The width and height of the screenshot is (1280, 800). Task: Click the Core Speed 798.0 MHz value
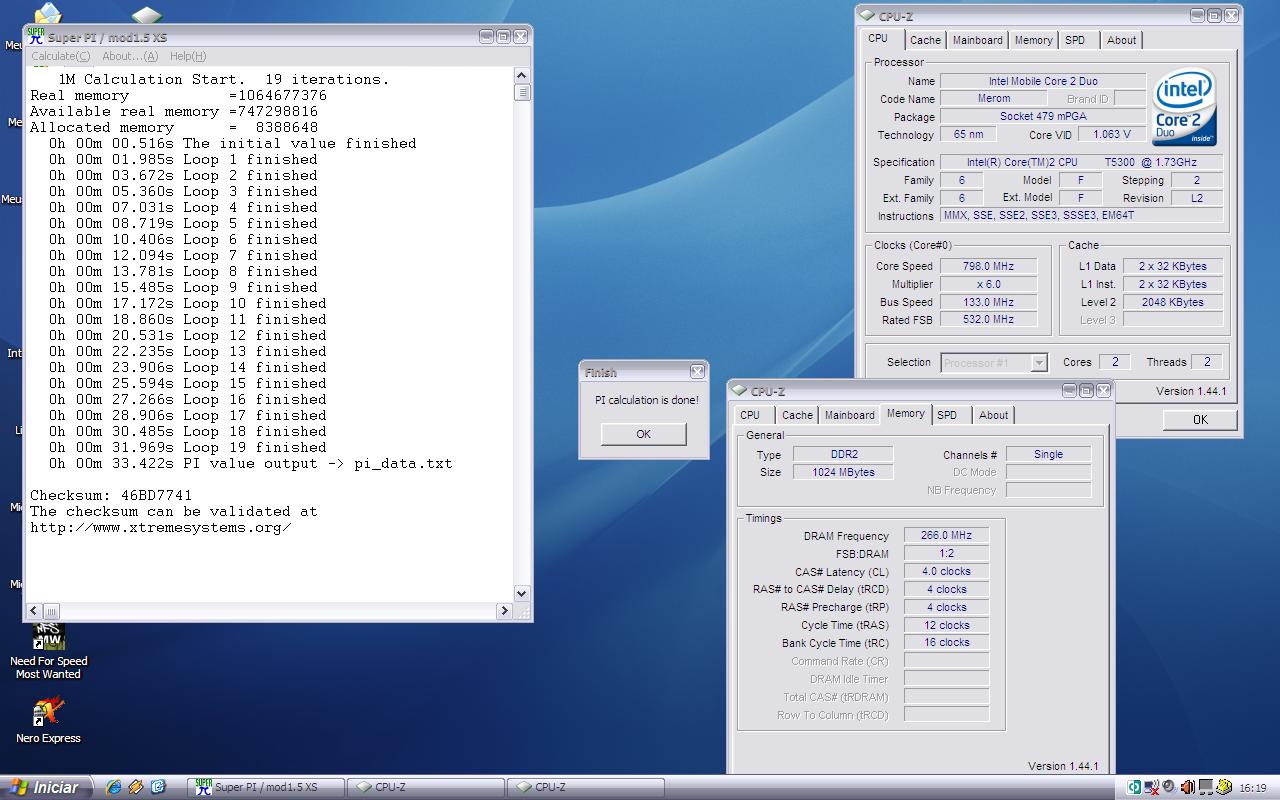pyautogui.click(x=988, y=266)
